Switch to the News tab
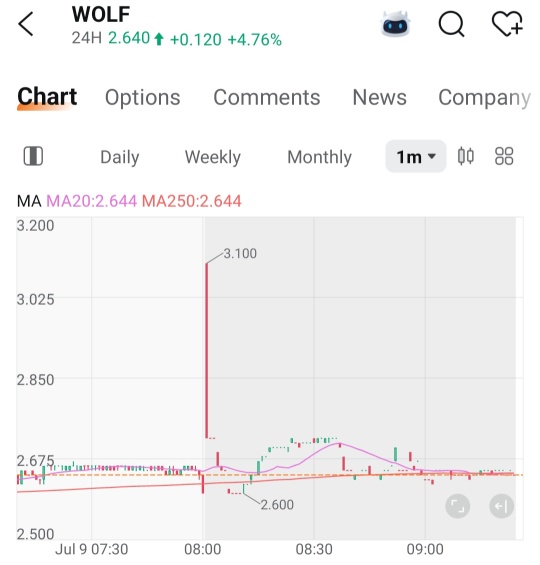 point(379,97)
